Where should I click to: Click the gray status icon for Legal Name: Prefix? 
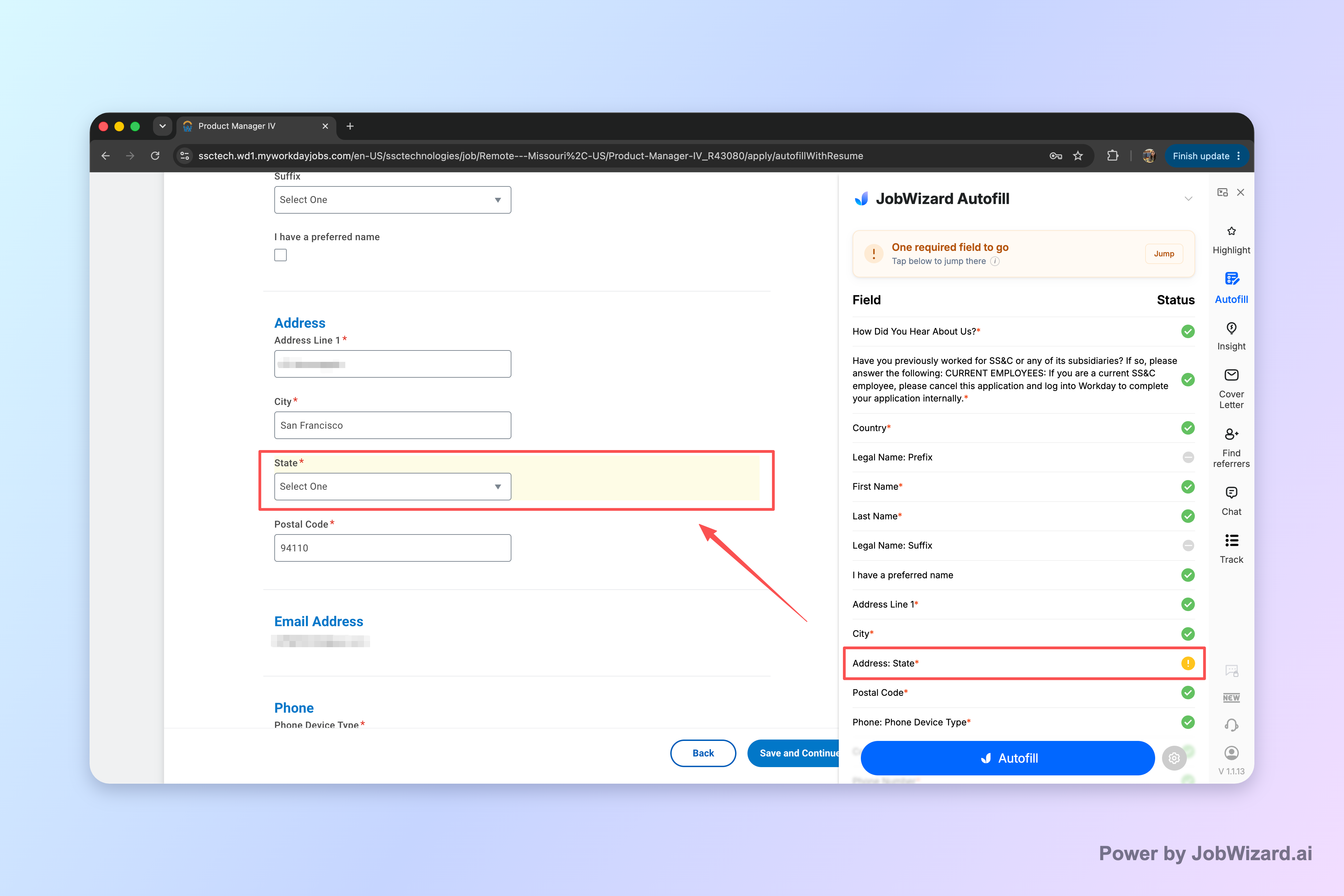pos(1188,457)
